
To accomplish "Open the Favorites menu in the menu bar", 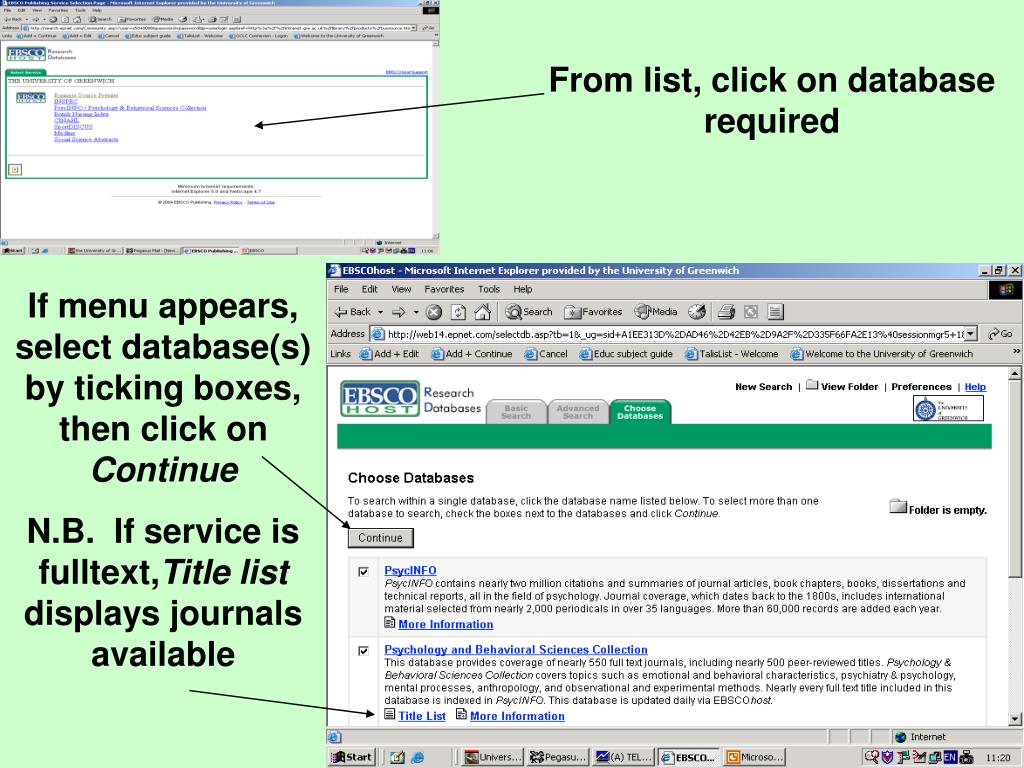I will (x=444, y=289).
